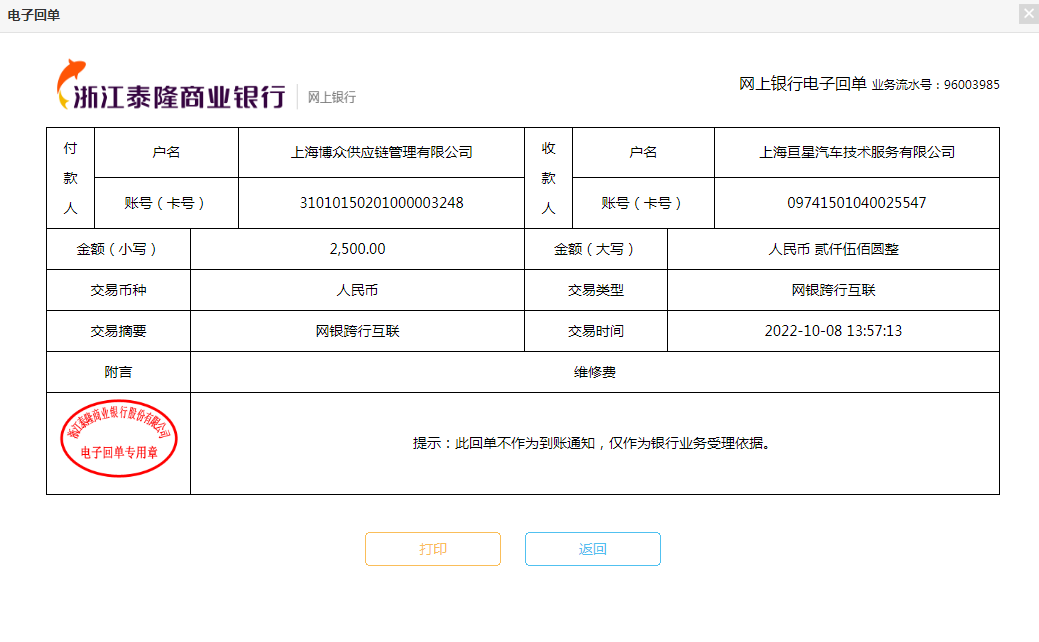Select payer name 上海博众供应链管理有限公司
Screen dimensions: 1039x642
pyautogui.click(x=381, y=153)
